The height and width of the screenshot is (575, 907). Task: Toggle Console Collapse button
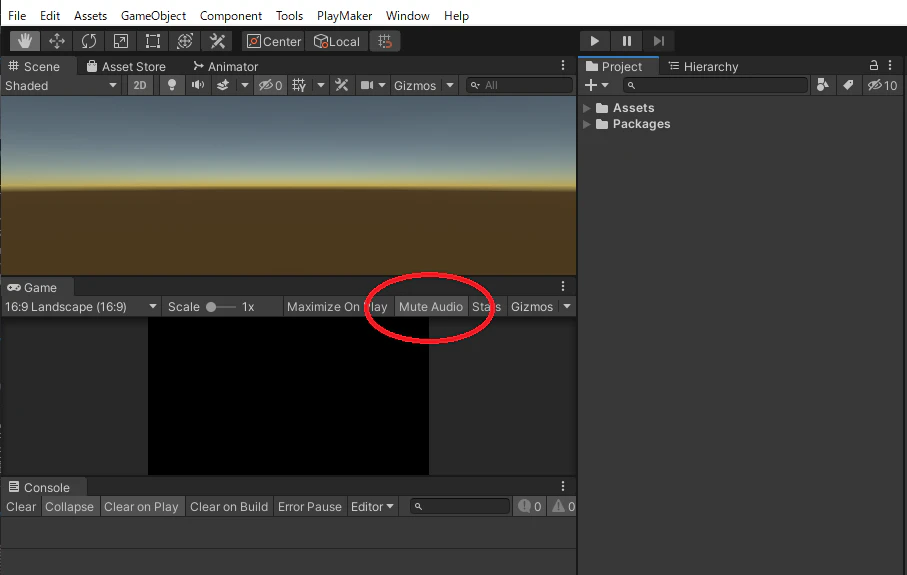click(69, 507)
